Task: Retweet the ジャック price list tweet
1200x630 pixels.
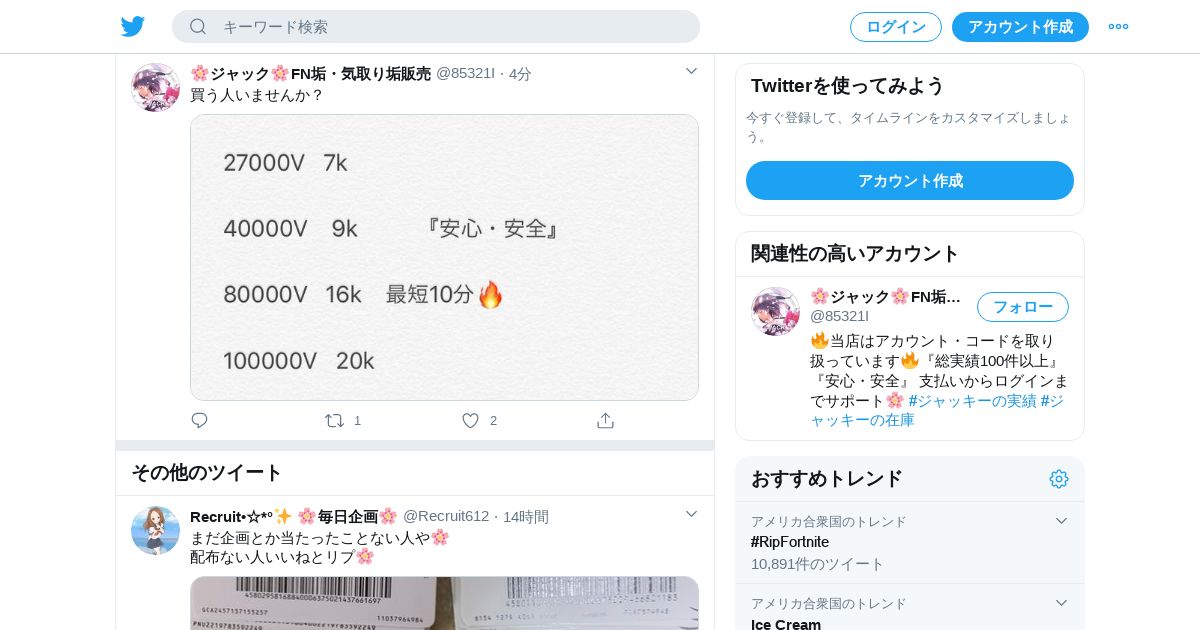Action: tap(334, 421)
